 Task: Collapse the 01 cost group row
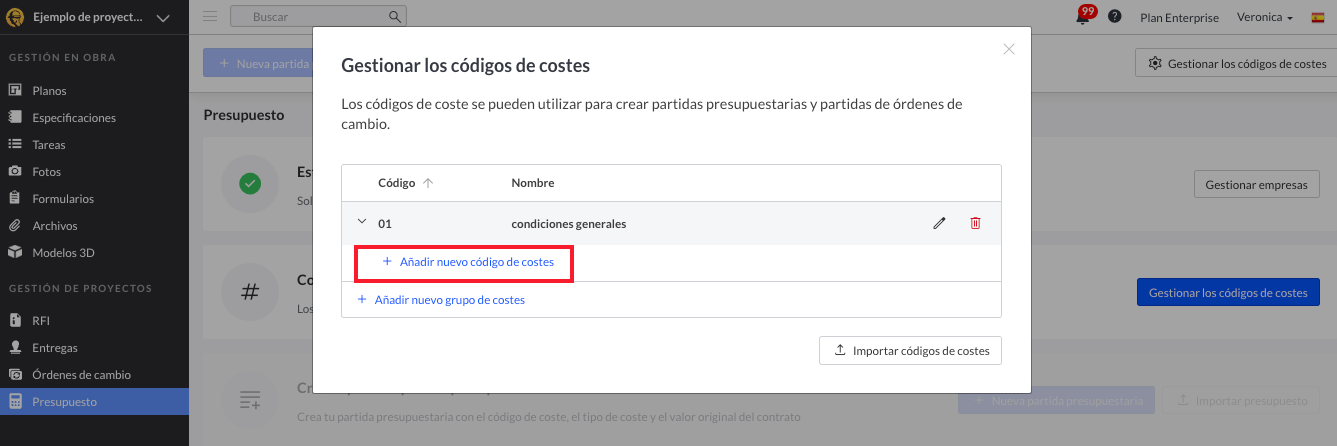click(361, 224)
